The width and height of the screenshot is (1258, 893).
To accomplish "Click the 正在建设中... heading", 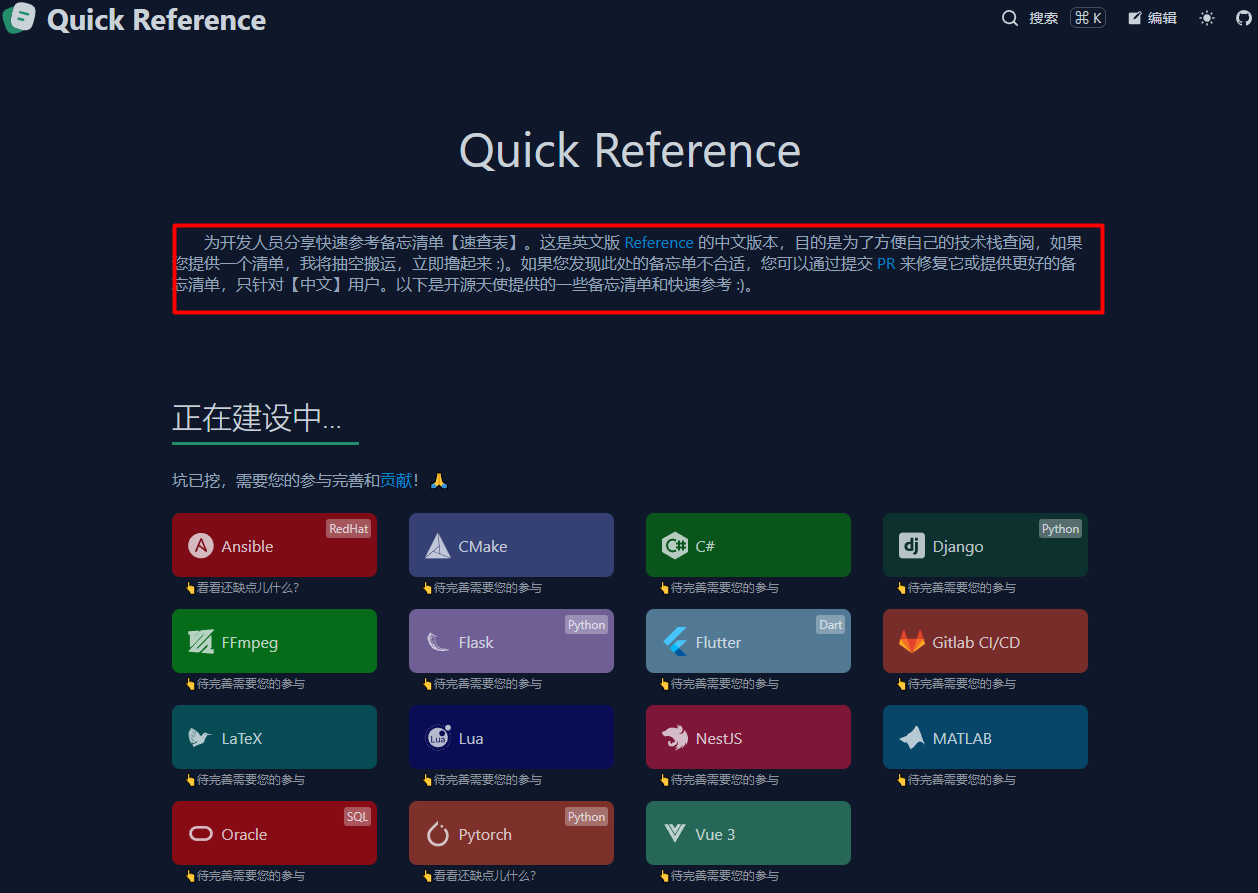I will coord(257,418).
